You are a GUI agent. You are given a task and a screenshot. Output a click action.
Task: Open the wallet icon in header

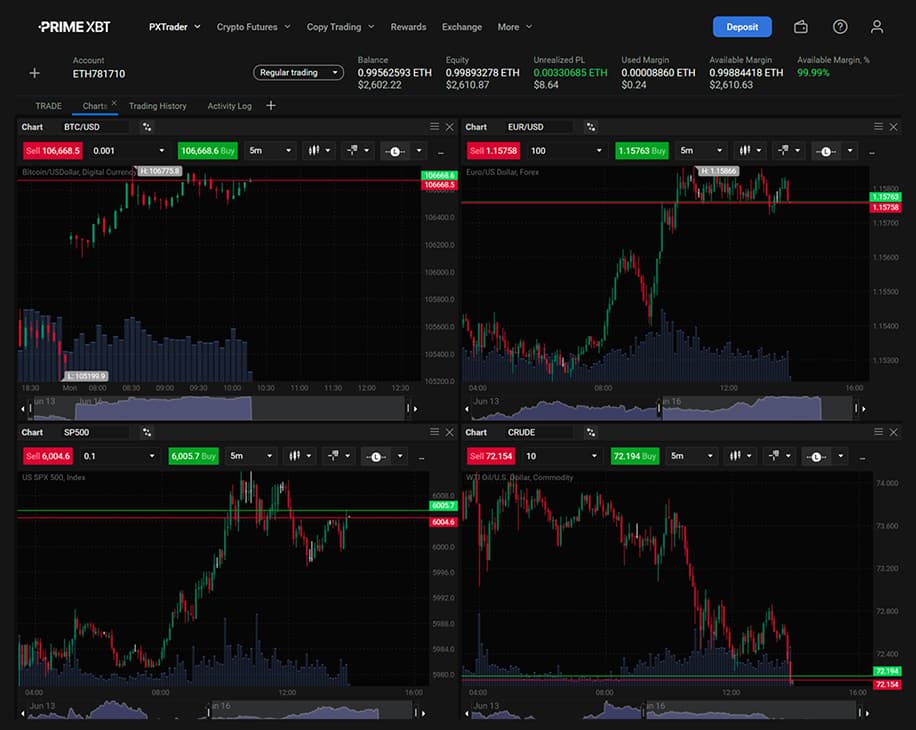click(801, 27)
